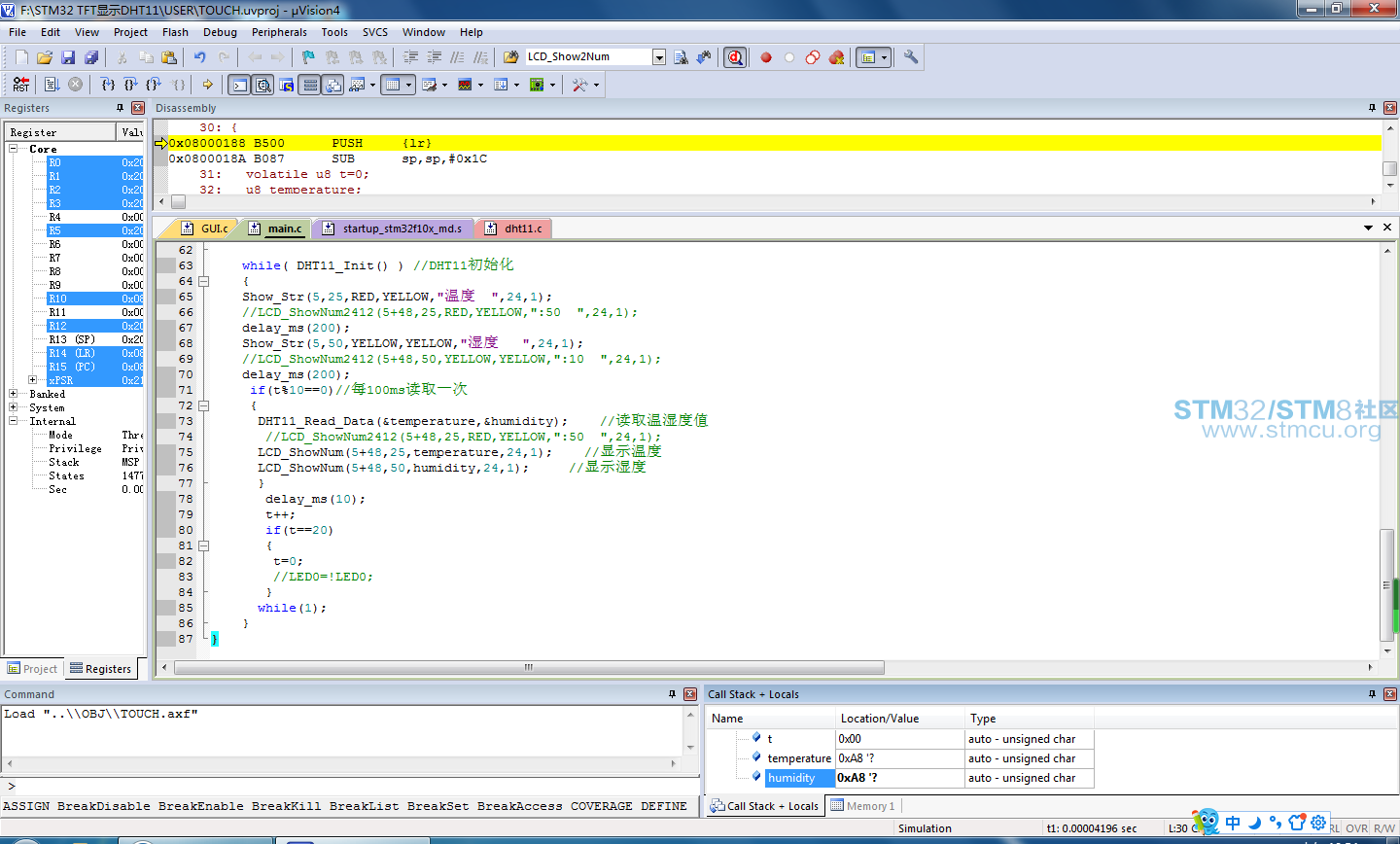Open the File menu

coord(17,32)
